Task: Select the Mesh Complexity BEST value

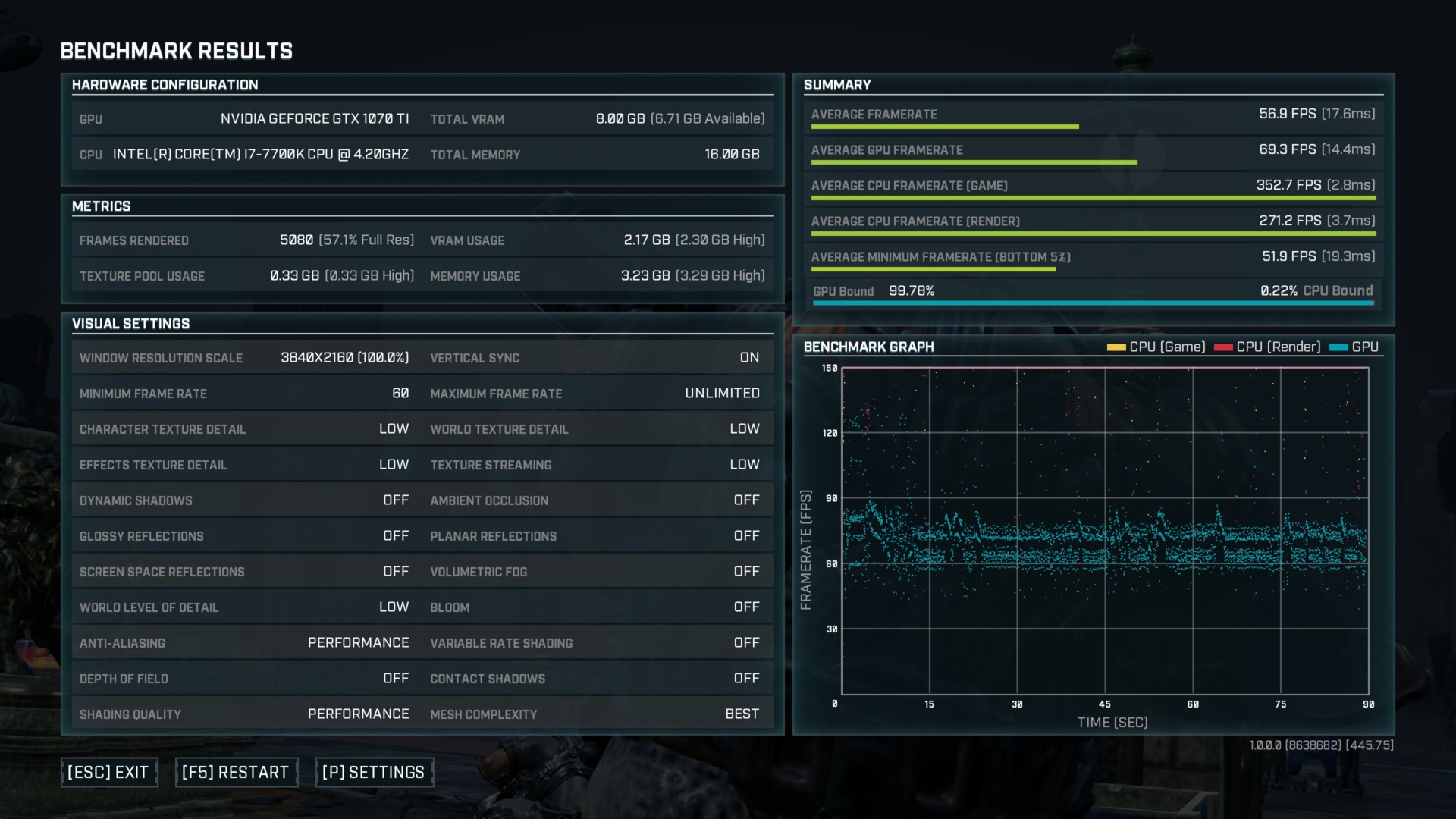Action: tap(742, 714)
